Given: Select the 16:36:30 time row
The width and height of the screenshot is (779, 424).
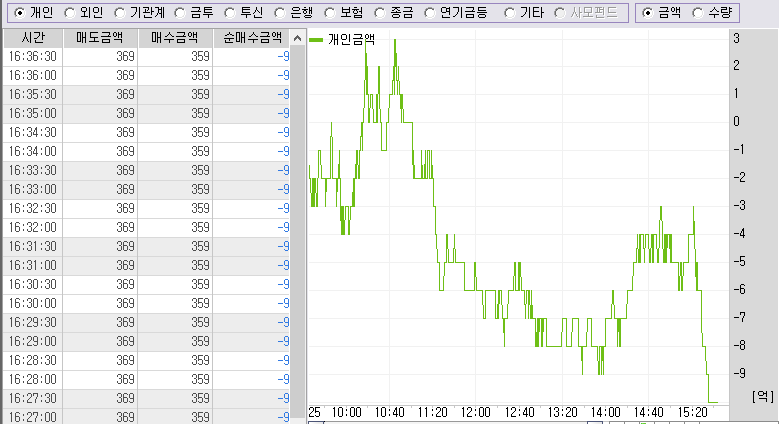Looking at the screenshot, I should click(147, 56).
